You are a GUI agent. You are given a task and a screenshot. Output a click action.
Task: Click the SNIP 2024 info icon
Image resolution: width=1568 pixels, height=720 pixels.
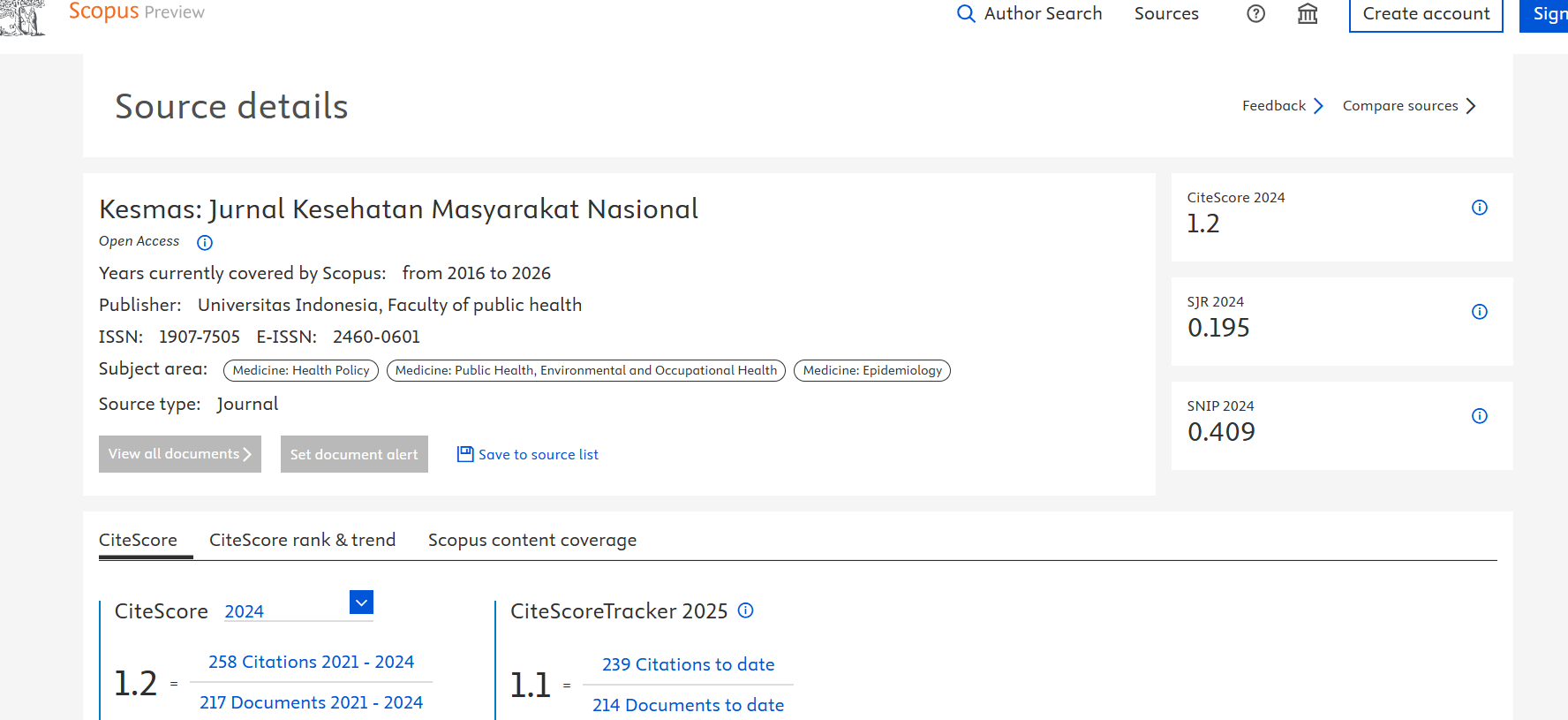(x=1480, y=416)
